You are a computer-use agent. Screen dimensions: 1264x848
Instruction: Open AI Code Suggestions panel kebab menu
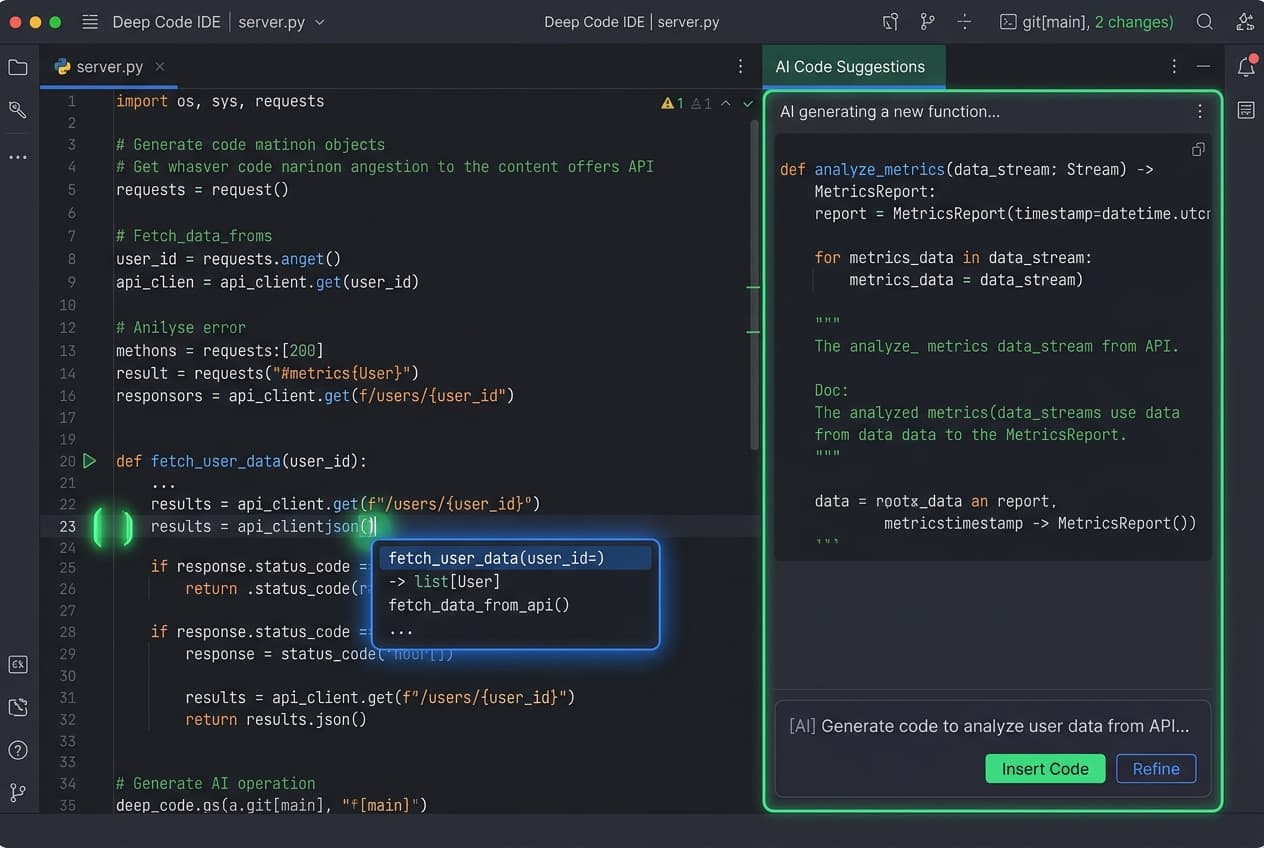(x=1174, y=66)
